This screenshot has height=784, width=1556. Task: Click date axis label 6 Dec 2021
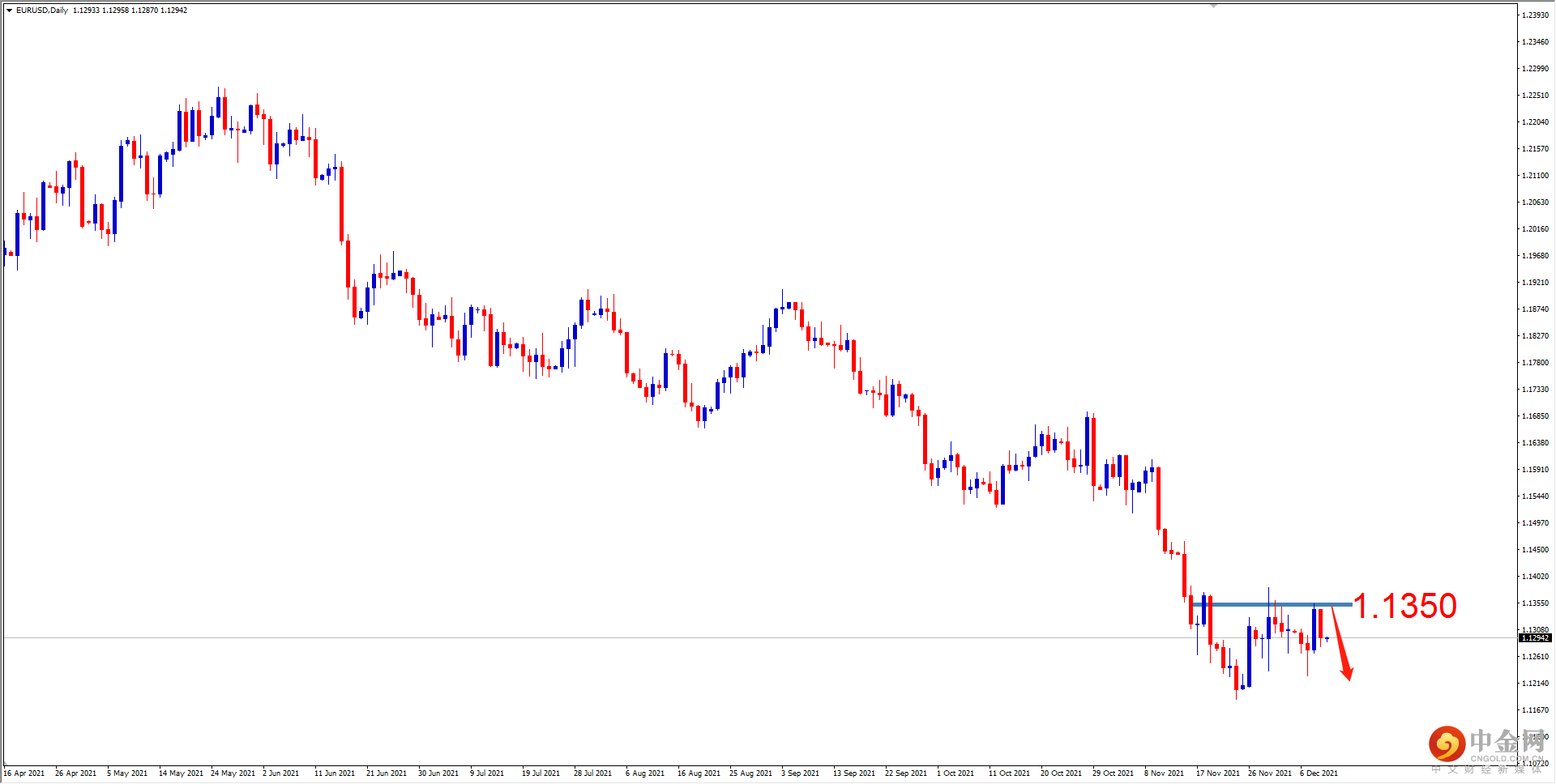click(x=1319, y=773)
